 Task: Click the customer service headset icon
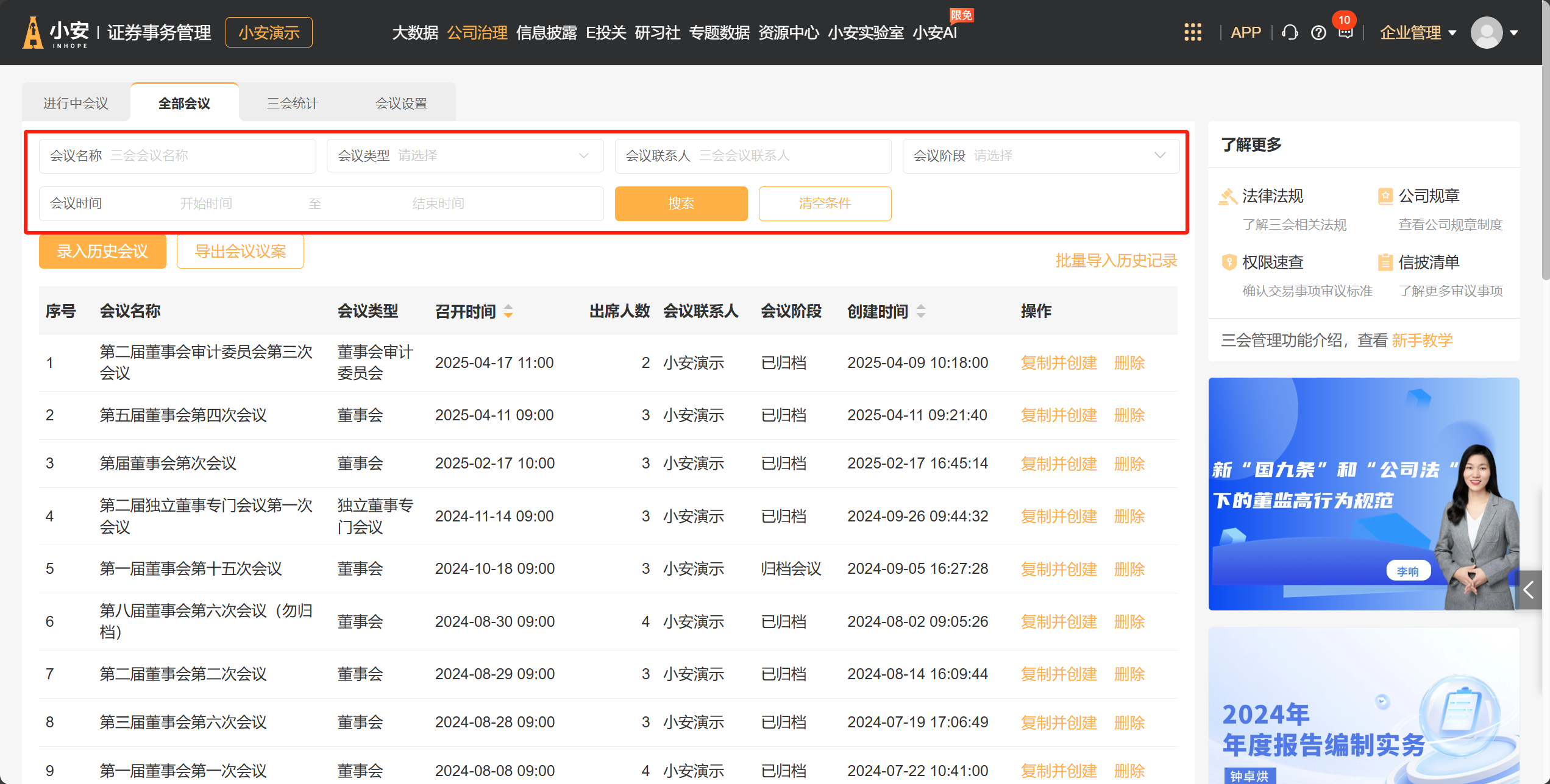point(1290,32)
